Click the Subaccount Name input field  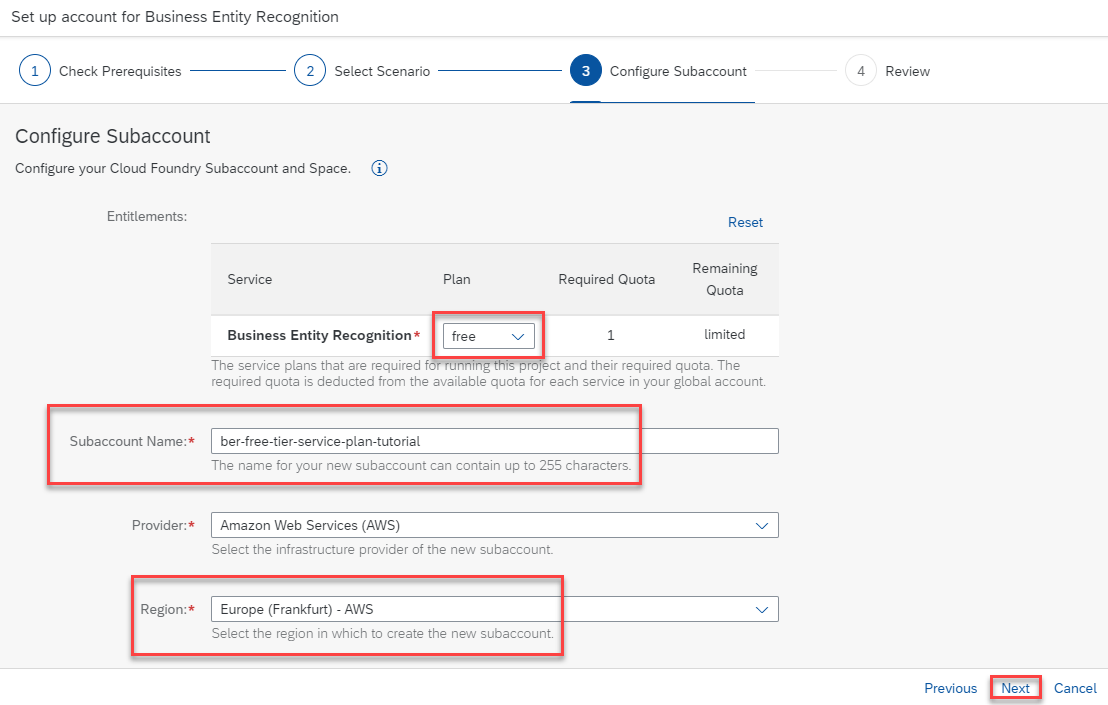pos(495,441)
